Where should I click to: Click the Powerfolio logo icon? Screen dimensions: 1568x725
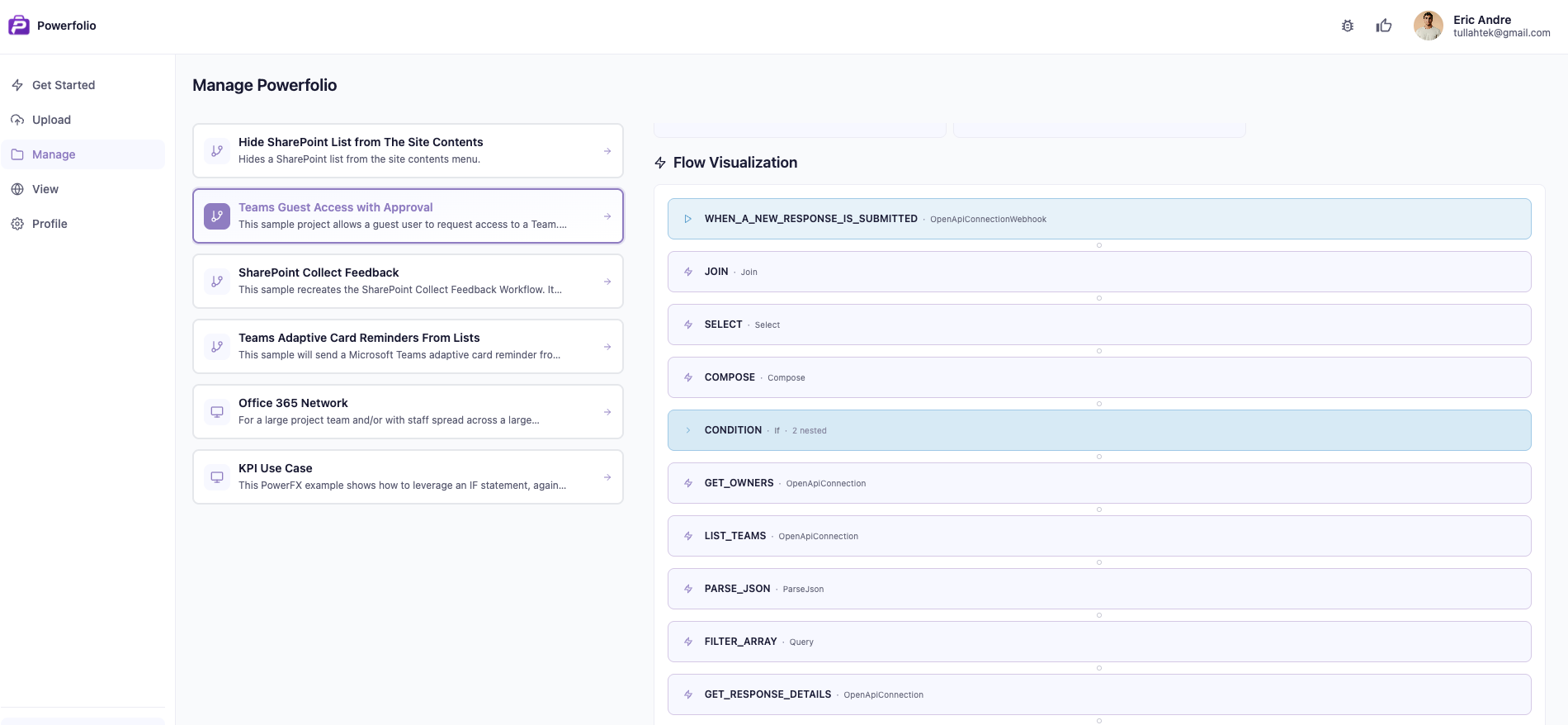[x=19, y=26]
